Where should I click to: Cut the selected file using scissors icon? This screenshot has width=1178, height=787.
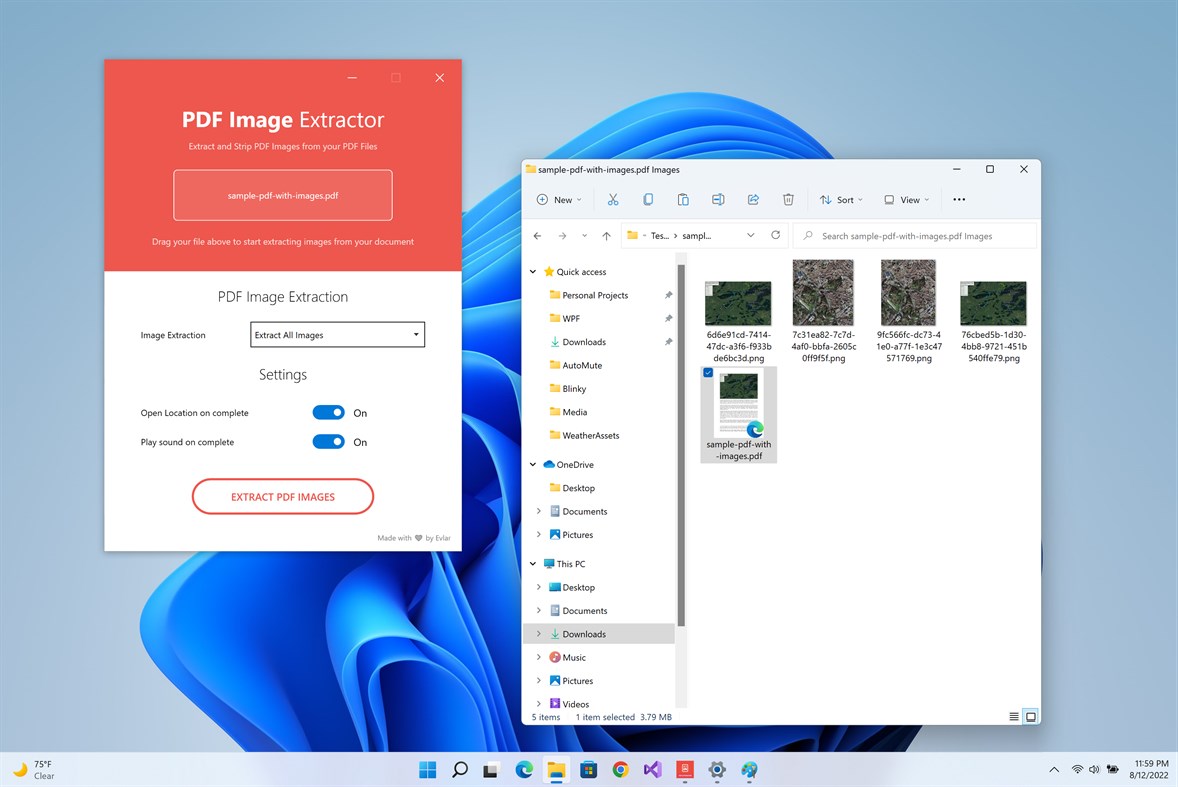pos(613,199)
